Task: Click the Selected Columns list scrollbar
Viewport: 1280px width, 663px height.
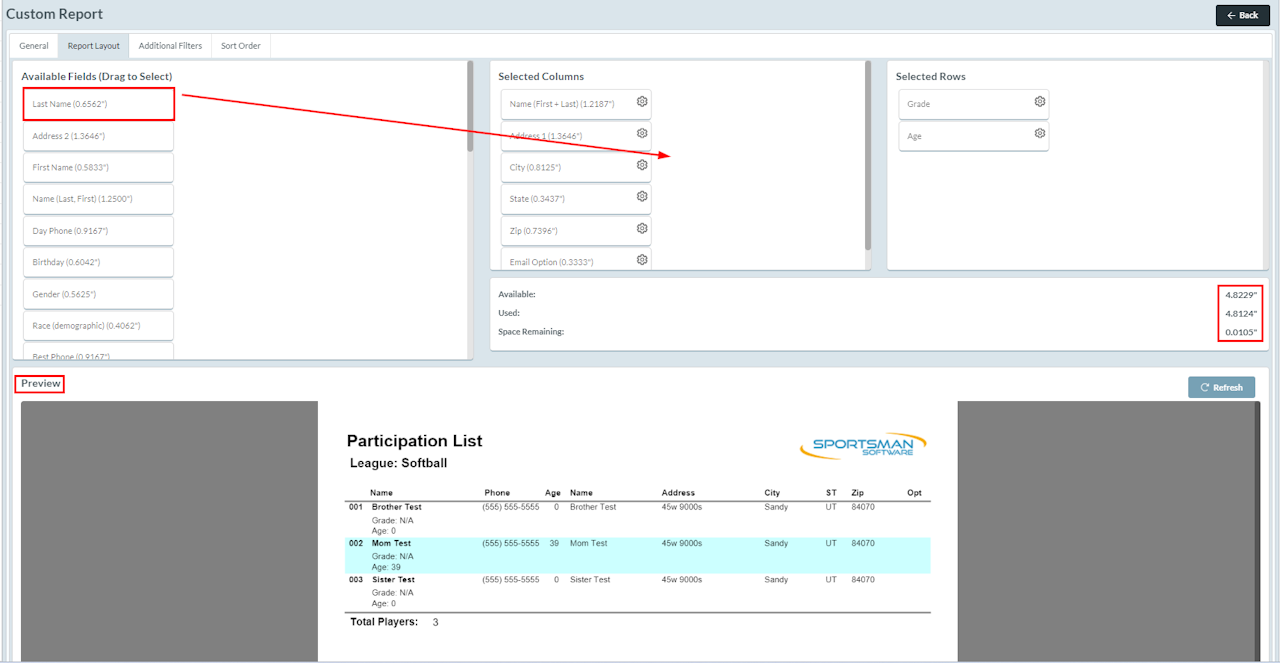Action: pyautogui.click(x=868, y=155)
